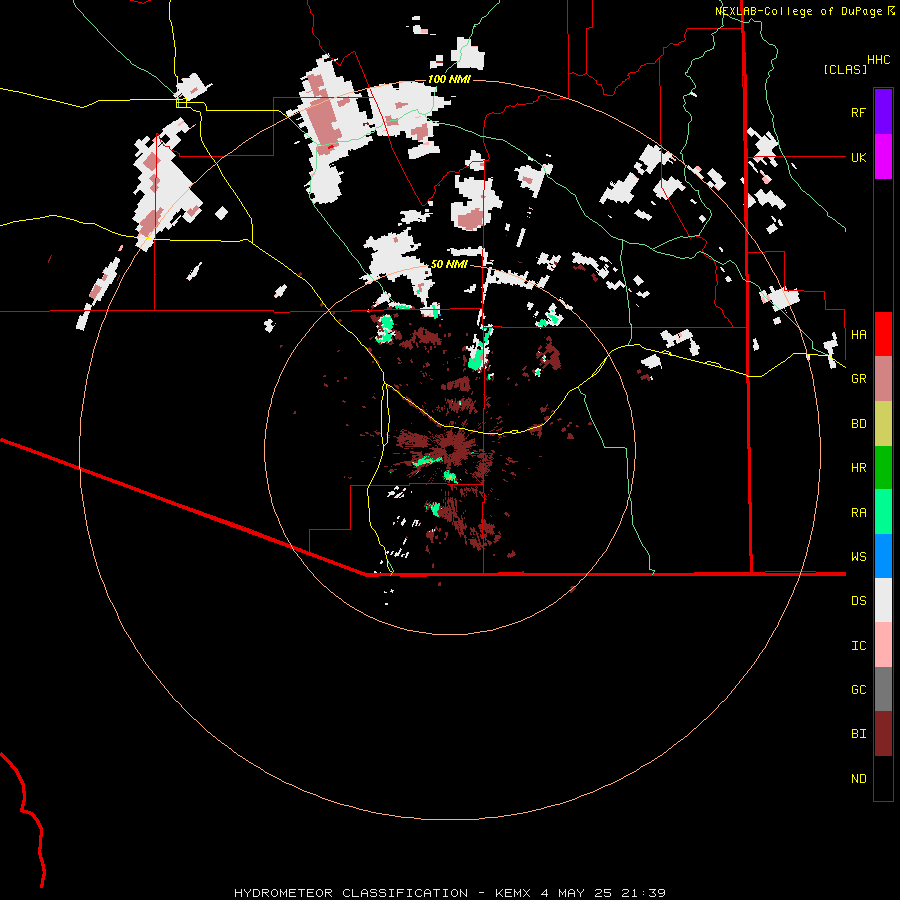Click the "RF" legend label
Viewport: 900px width, 900px height.
point(858,112)
